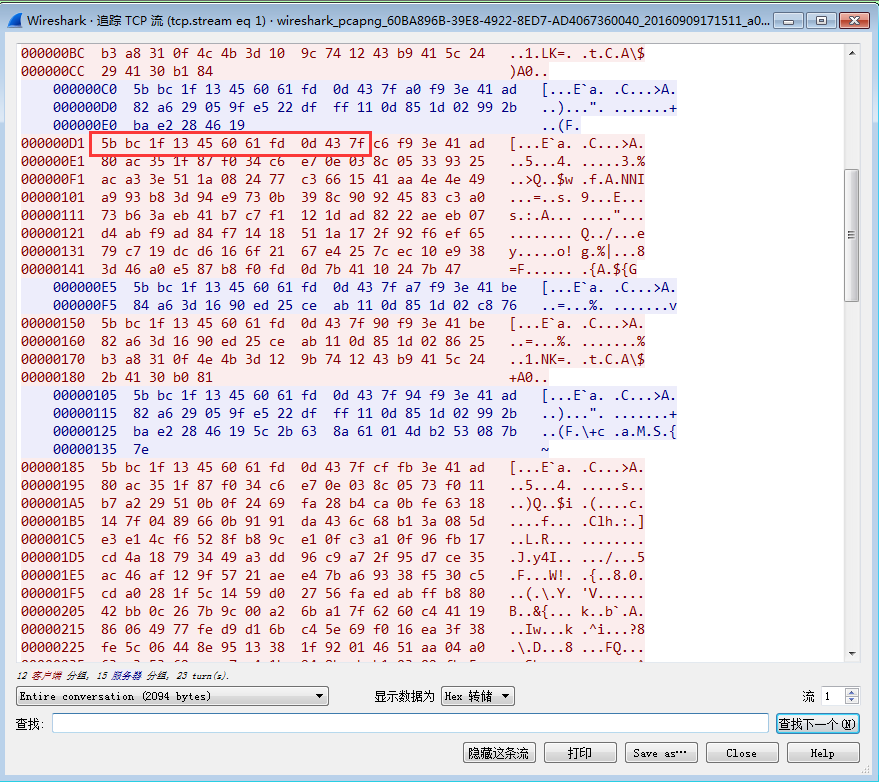Click the 打印 print button
The image size is (879, 782).
coord(580,753)
